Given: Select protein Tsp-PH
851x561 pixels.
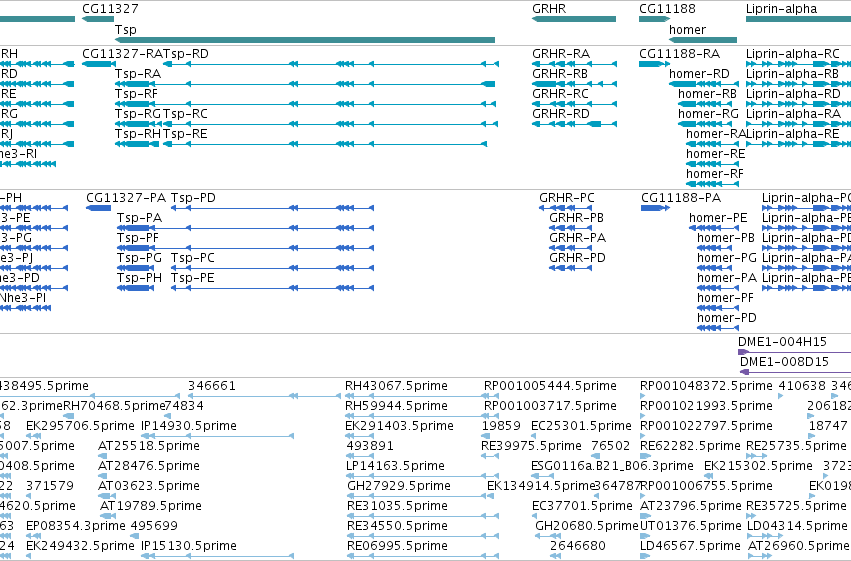Looking at the screenshot, I should click(x=139, y=278).
